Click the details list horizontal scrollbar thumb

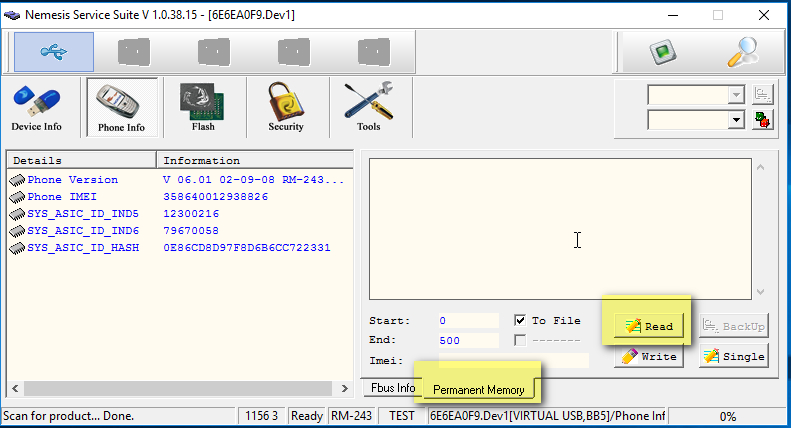(x=178, y=388)
